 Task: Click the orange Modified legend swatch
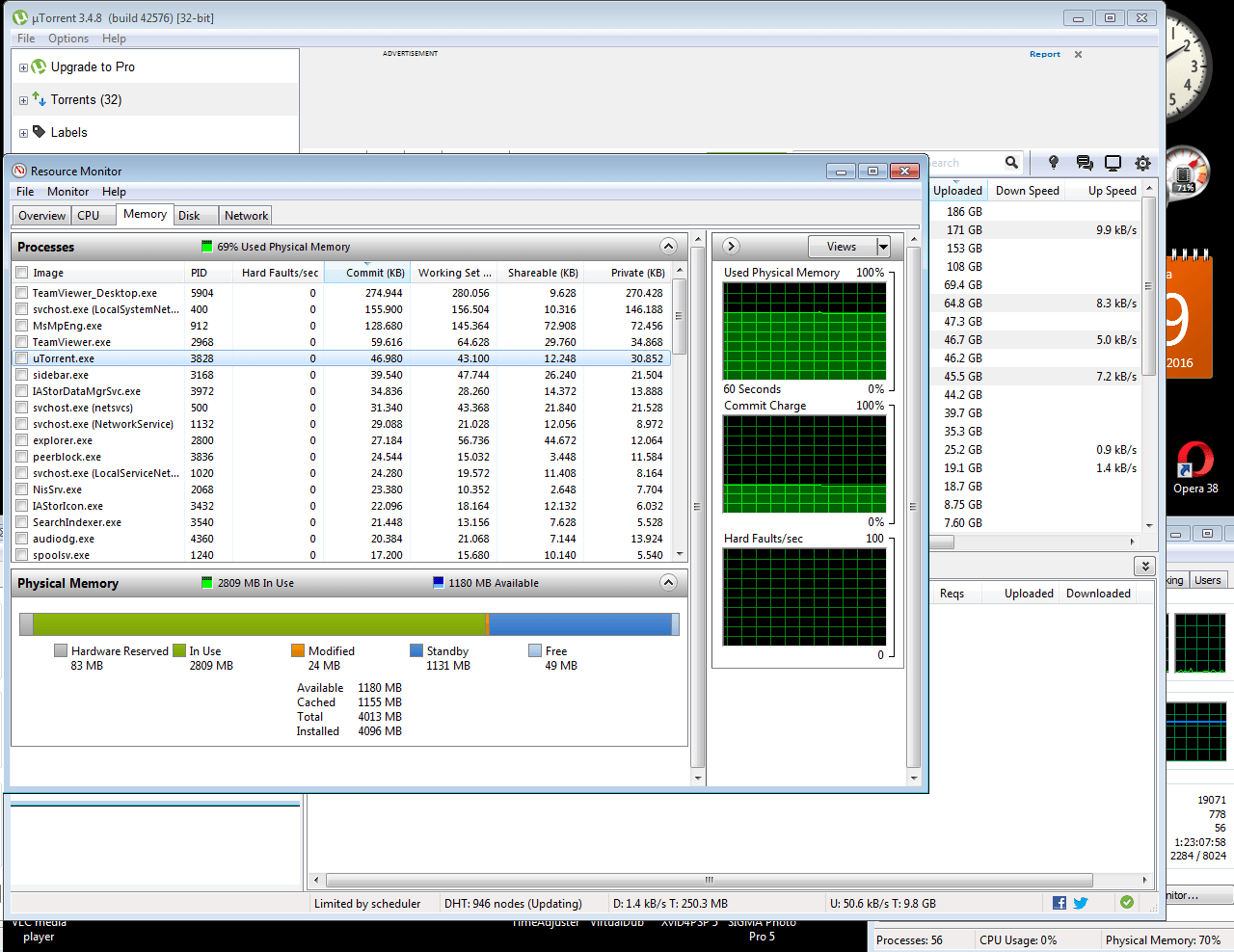coord(298,650)
